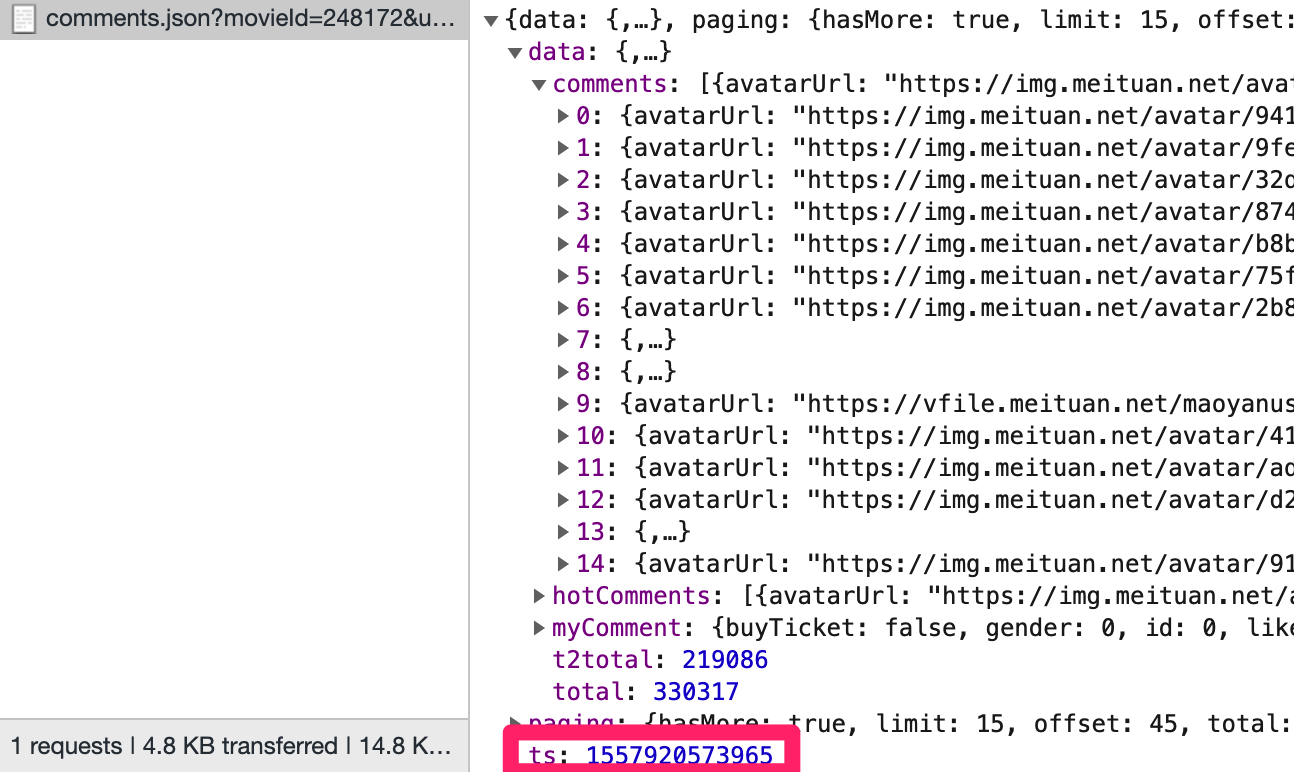This screenshot has height=772, width=1294.
Task: Click the '4.8 KB transferred' status text
Action: point(240,746)
